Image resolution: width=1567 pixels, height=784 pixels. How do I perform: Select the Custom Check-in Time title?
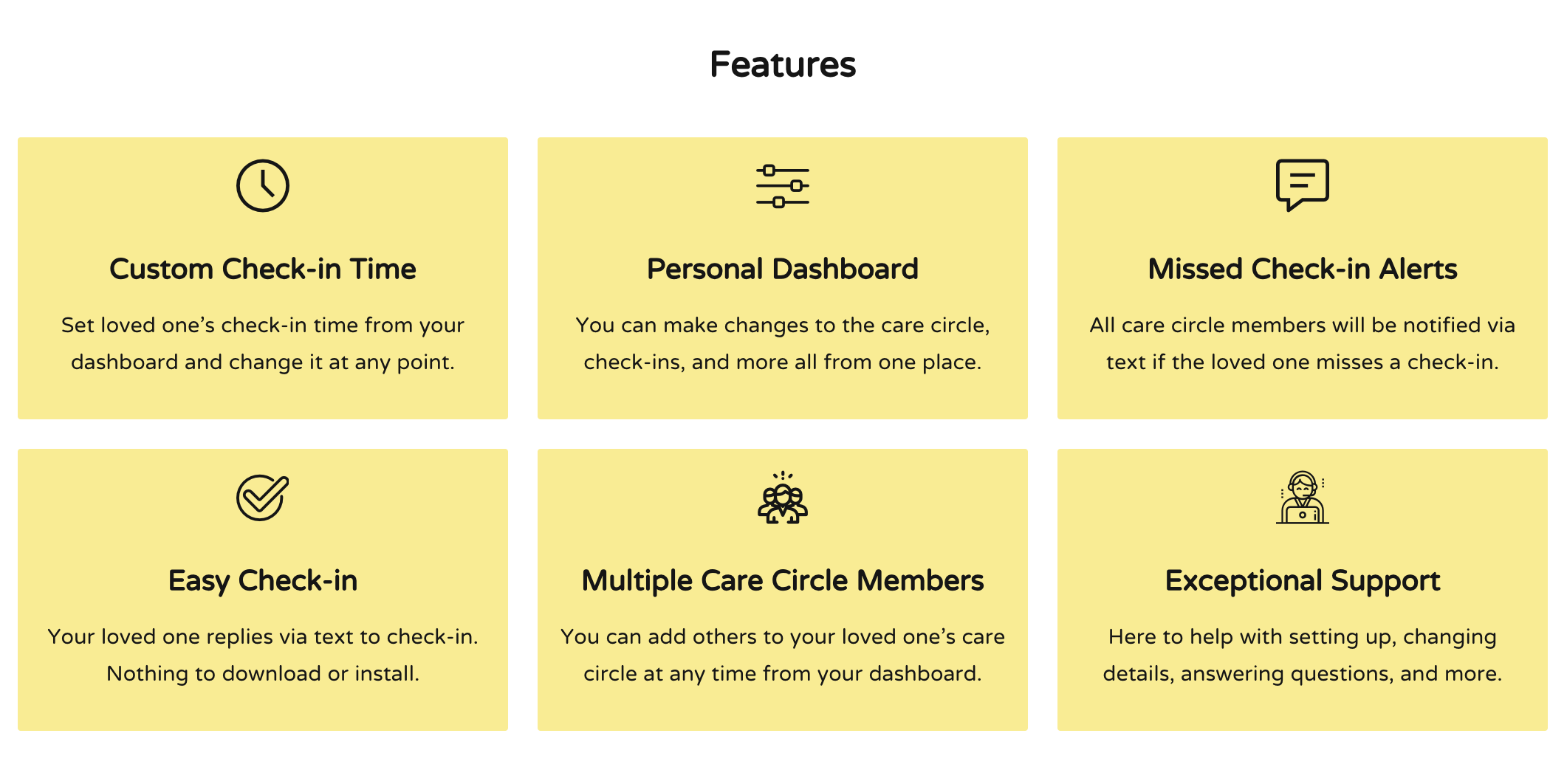tap(262, 269)
